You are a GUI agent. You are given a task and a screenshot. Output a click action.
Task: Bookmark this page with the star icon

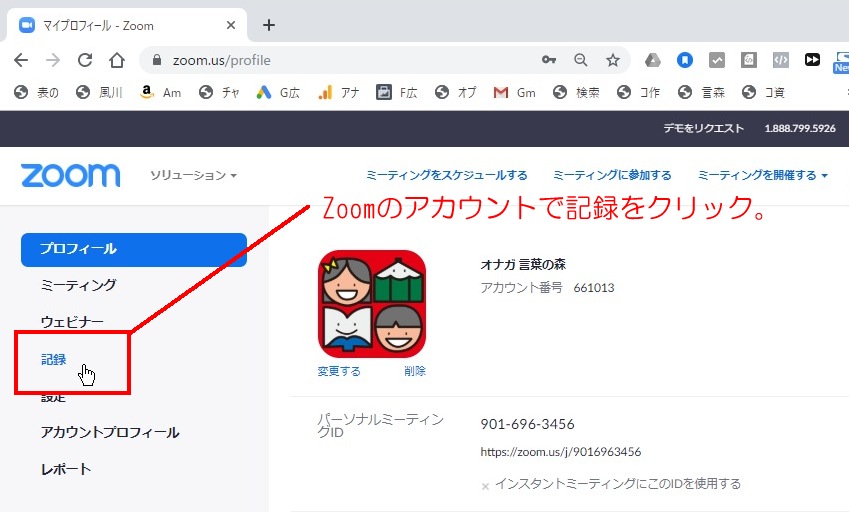pos(613,60)
